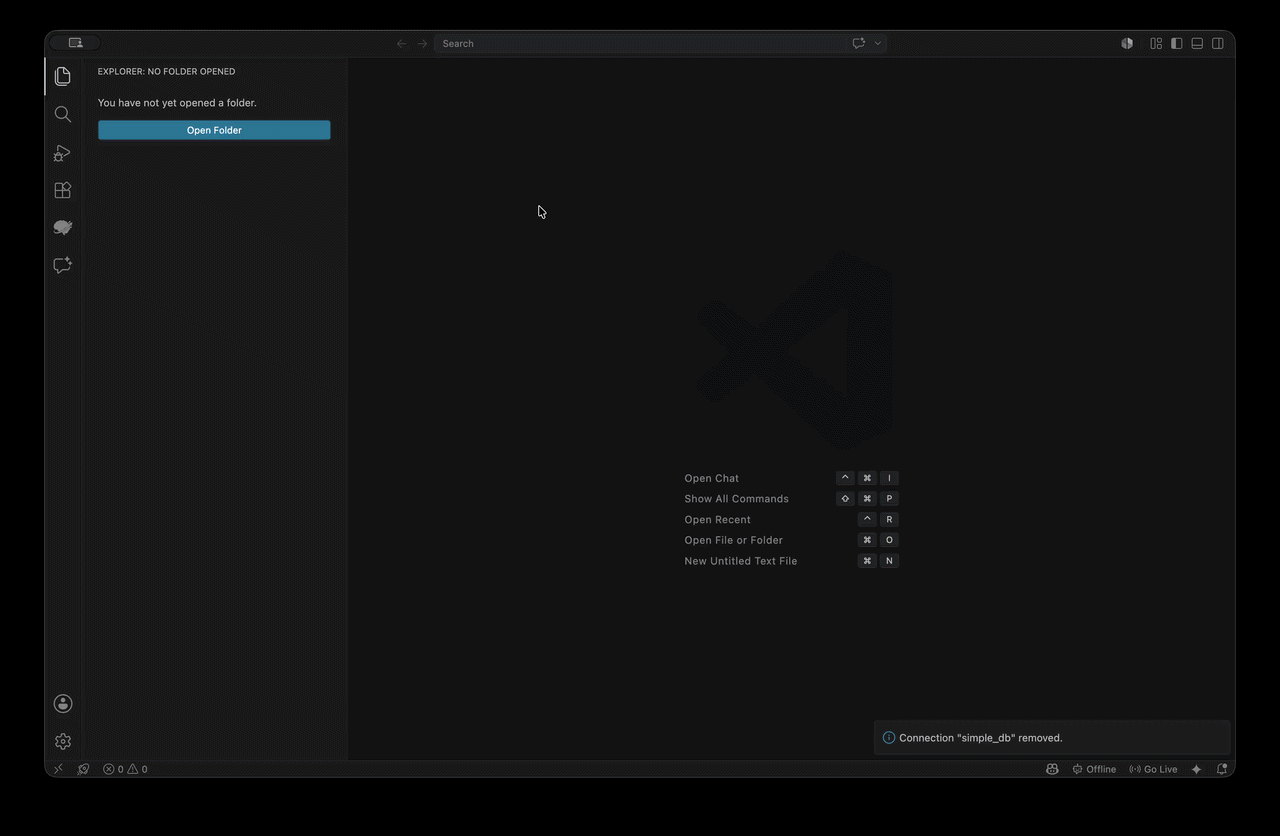Click Show All Commands on welcome screen
Screen dimensions: 1280x836
point(791,499)
